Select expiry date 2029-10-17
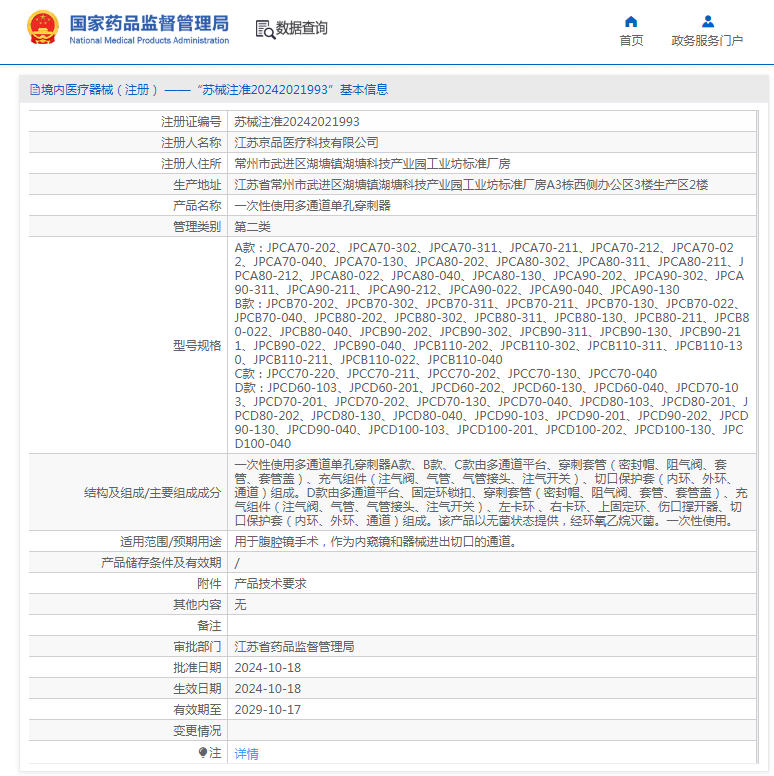Image resolution: width=774 pixels, height=776 pixels. tap(268, 709)
